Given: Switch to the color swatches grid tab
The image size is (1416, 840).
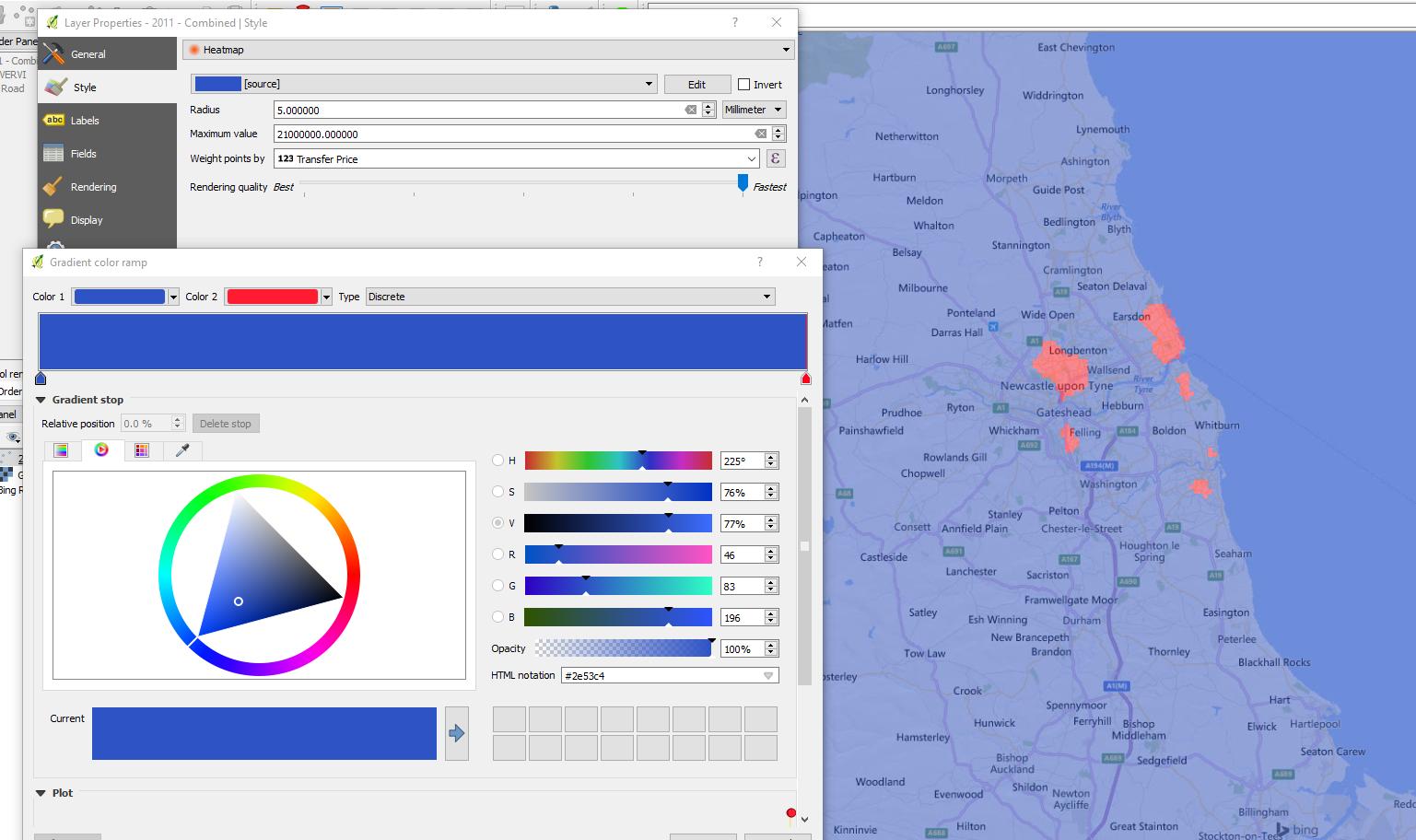Looking at the screenshot, I should click(x=142, y=450).
